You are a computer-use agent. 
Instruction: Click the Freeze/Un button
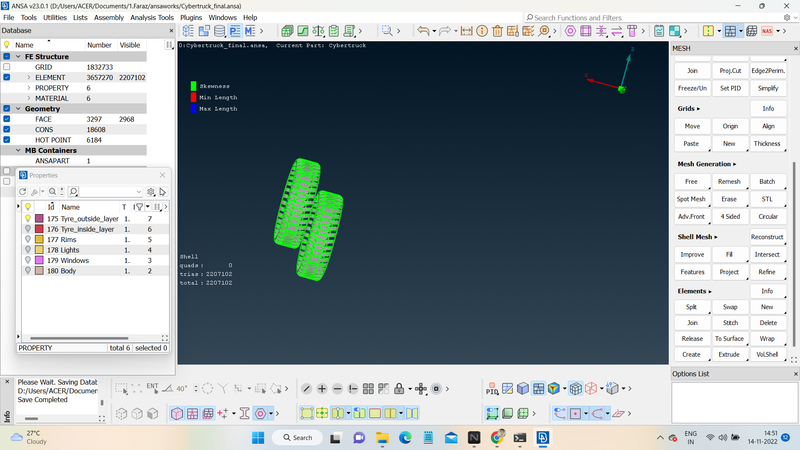692,88
